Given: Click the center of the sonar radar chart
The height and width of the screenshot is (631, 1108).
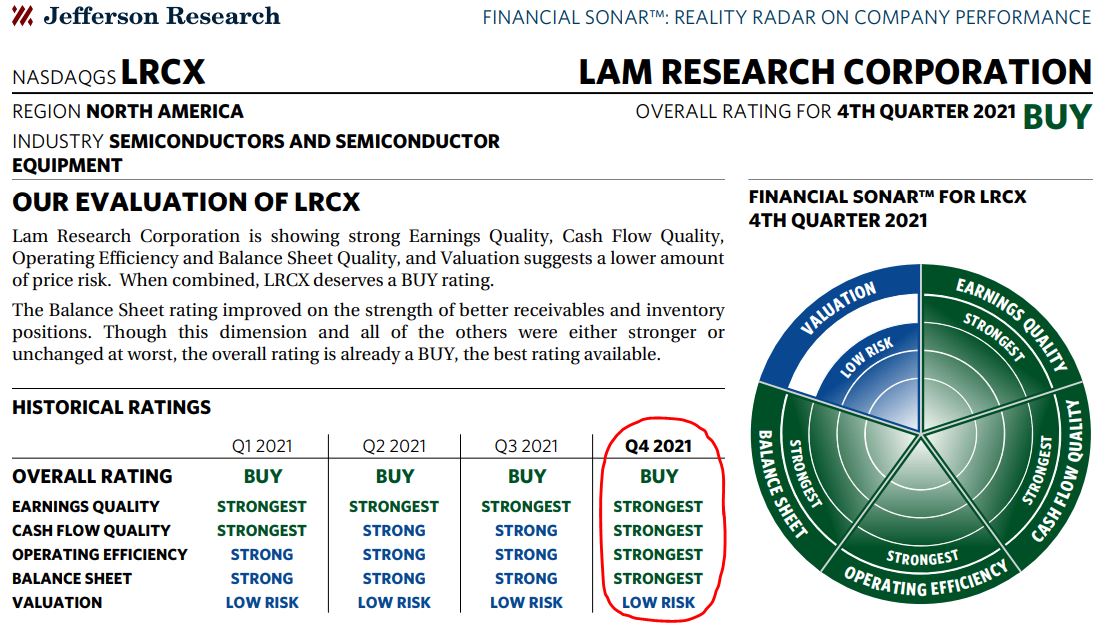Looking at the screenshot, I should pyautogui.click(x=921, y=434).
